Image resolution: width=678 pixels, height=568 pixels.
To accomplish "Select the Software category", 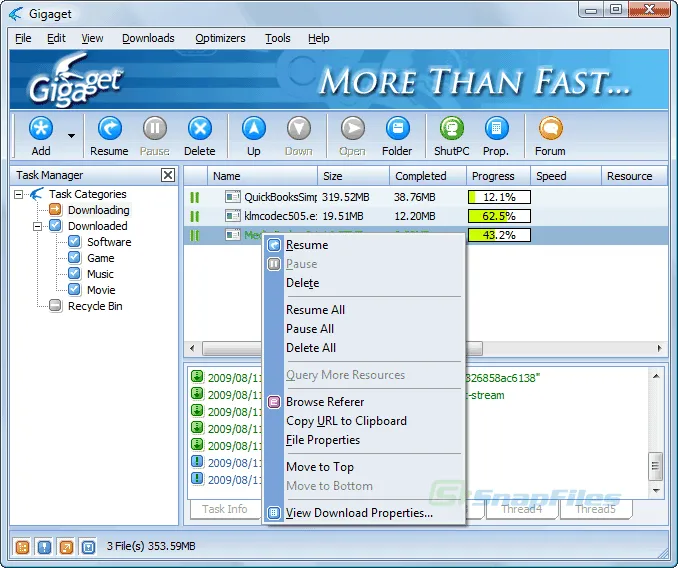I will 109,242.
